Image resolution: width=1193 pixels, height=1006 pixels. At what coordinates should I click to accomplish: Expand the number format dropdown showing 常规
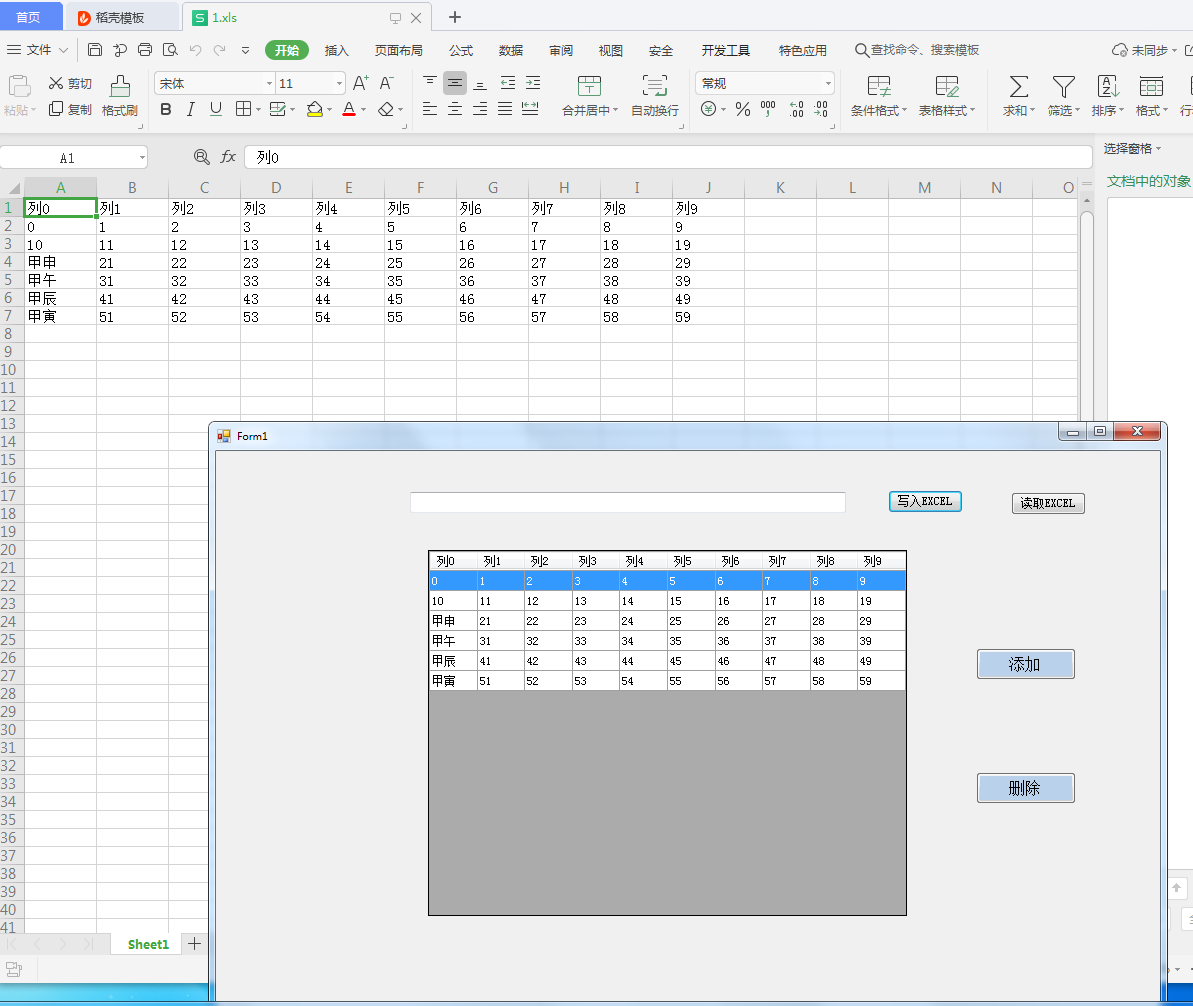828,84
